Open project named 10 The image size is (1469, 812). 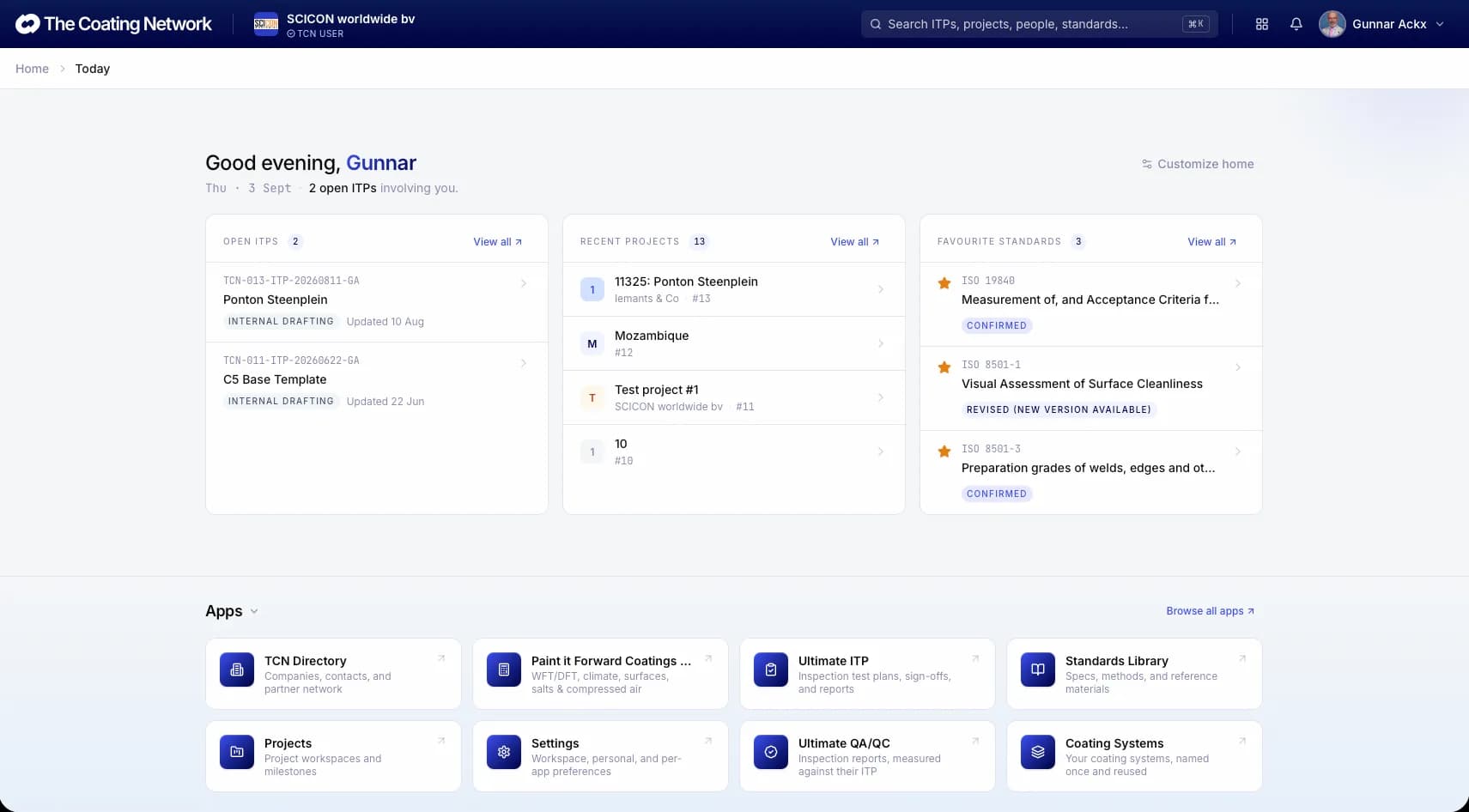point(734,451)
